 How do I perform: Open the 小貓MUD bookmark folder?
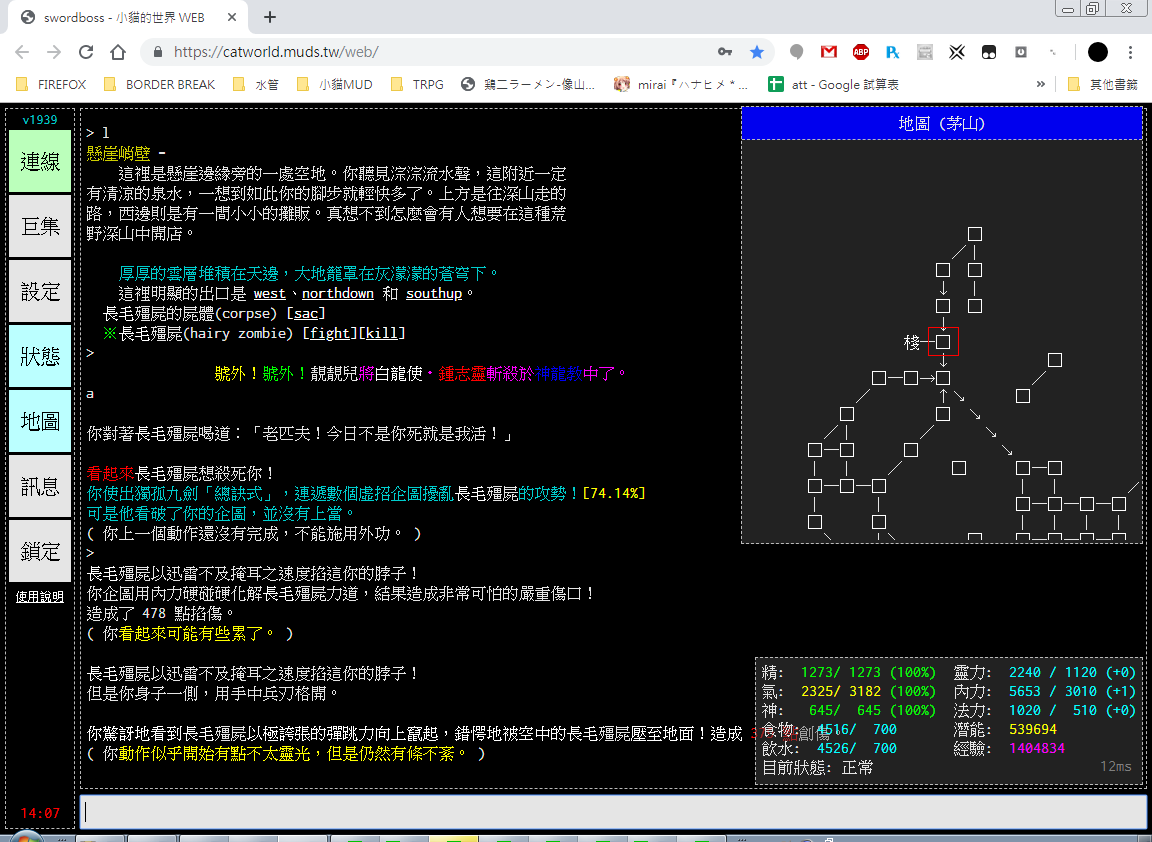[336, 84]
